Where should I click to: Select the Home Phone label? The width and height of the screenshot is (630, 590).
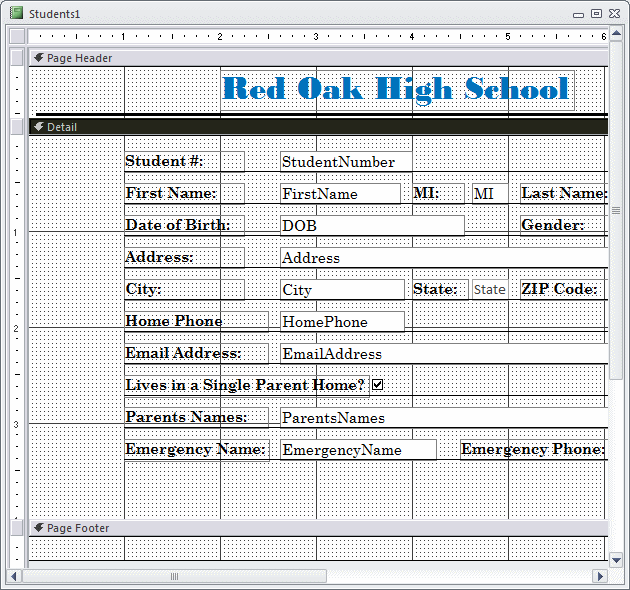[196, 322]
